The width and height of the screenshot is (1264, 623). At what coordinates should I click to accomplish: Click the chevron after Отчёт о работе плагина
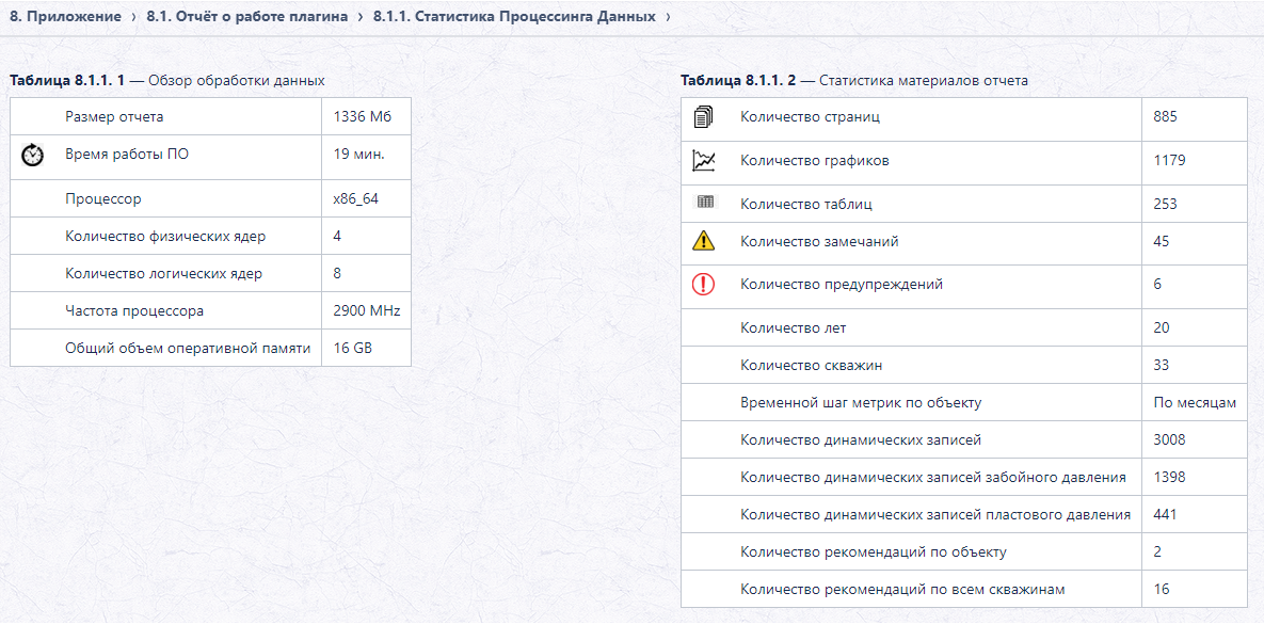pos(361,17)
